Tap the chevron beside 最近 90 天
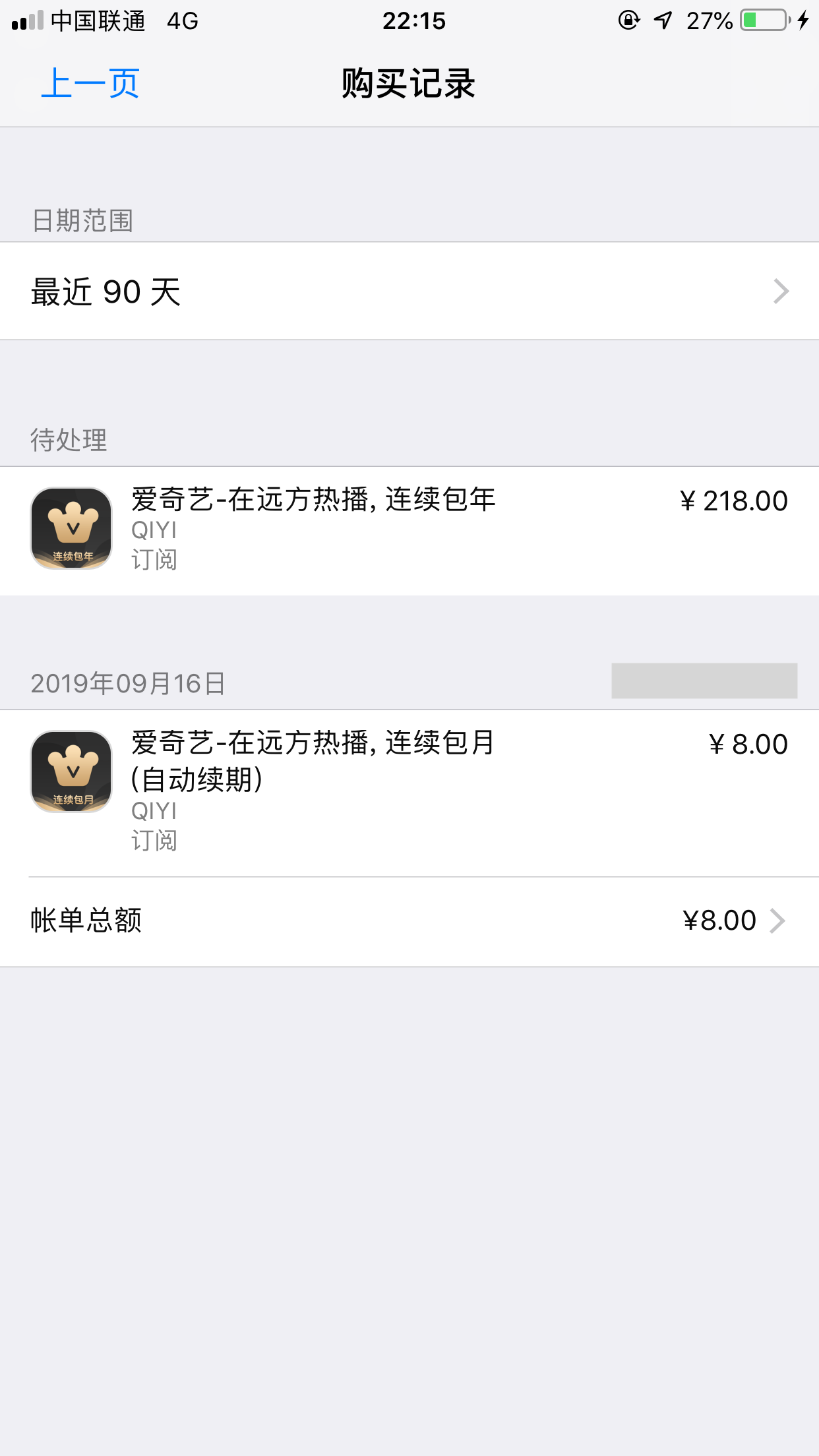819x1456 pixels. 781,291
